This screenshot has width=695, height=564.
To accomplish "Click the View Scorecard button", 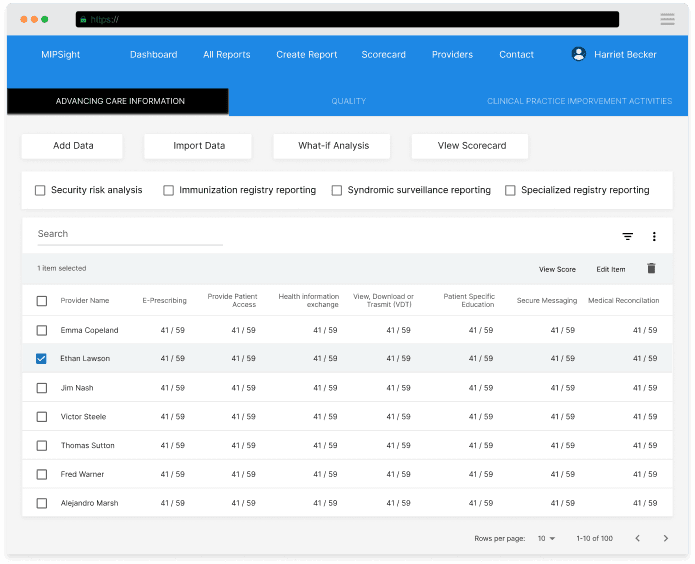I will click(470, 146).
